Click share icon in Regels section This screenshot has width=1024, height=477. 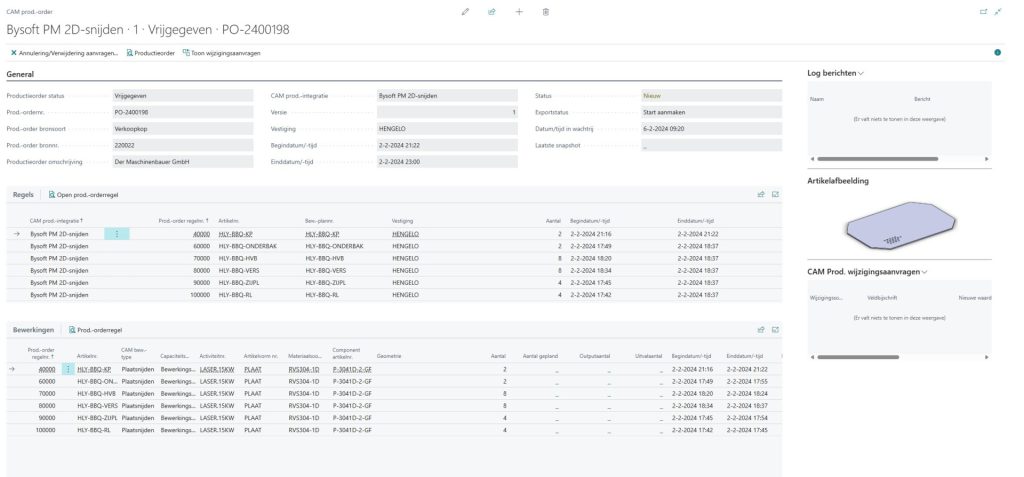point(761,194)
